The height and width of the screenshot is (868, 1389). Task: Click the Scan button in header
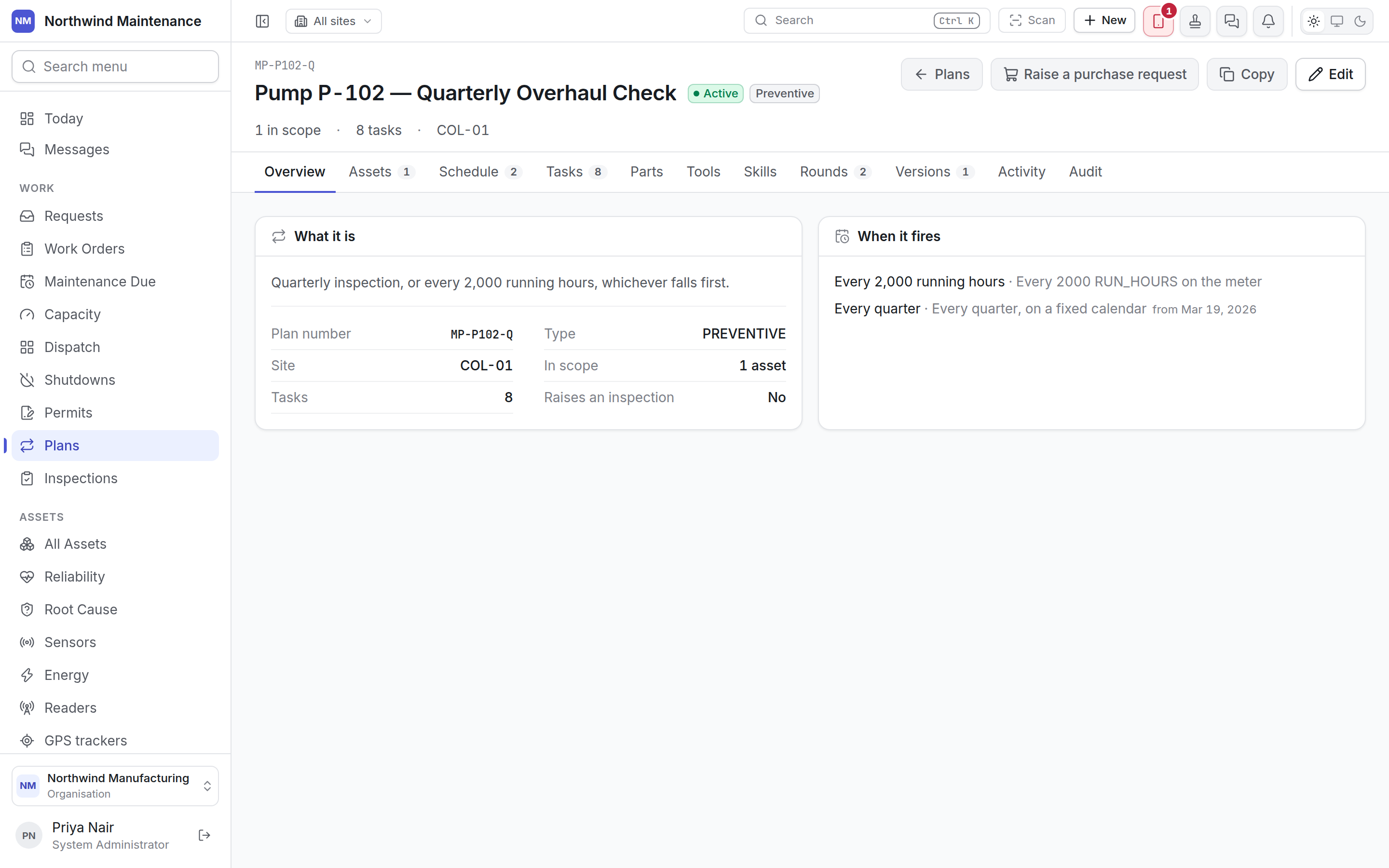1032,21
